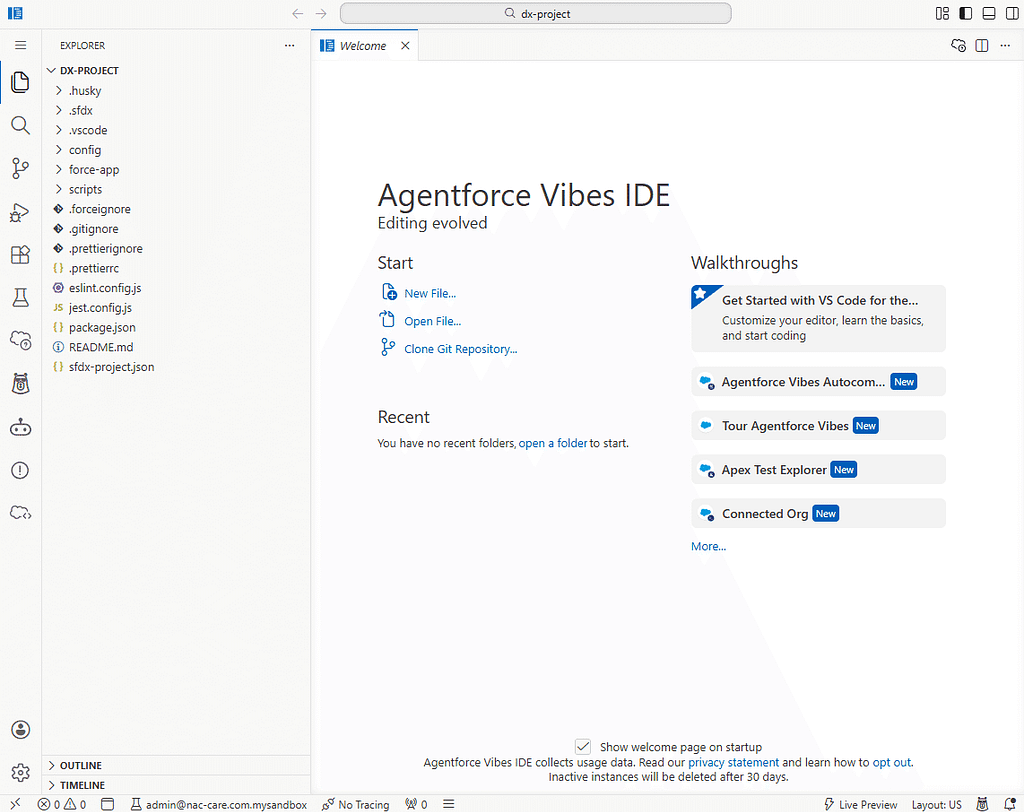This screenshot has height=812, width=1024.
Task: Open the Manage gear icon
Action: pyautogui.click(x=20, y=772)
